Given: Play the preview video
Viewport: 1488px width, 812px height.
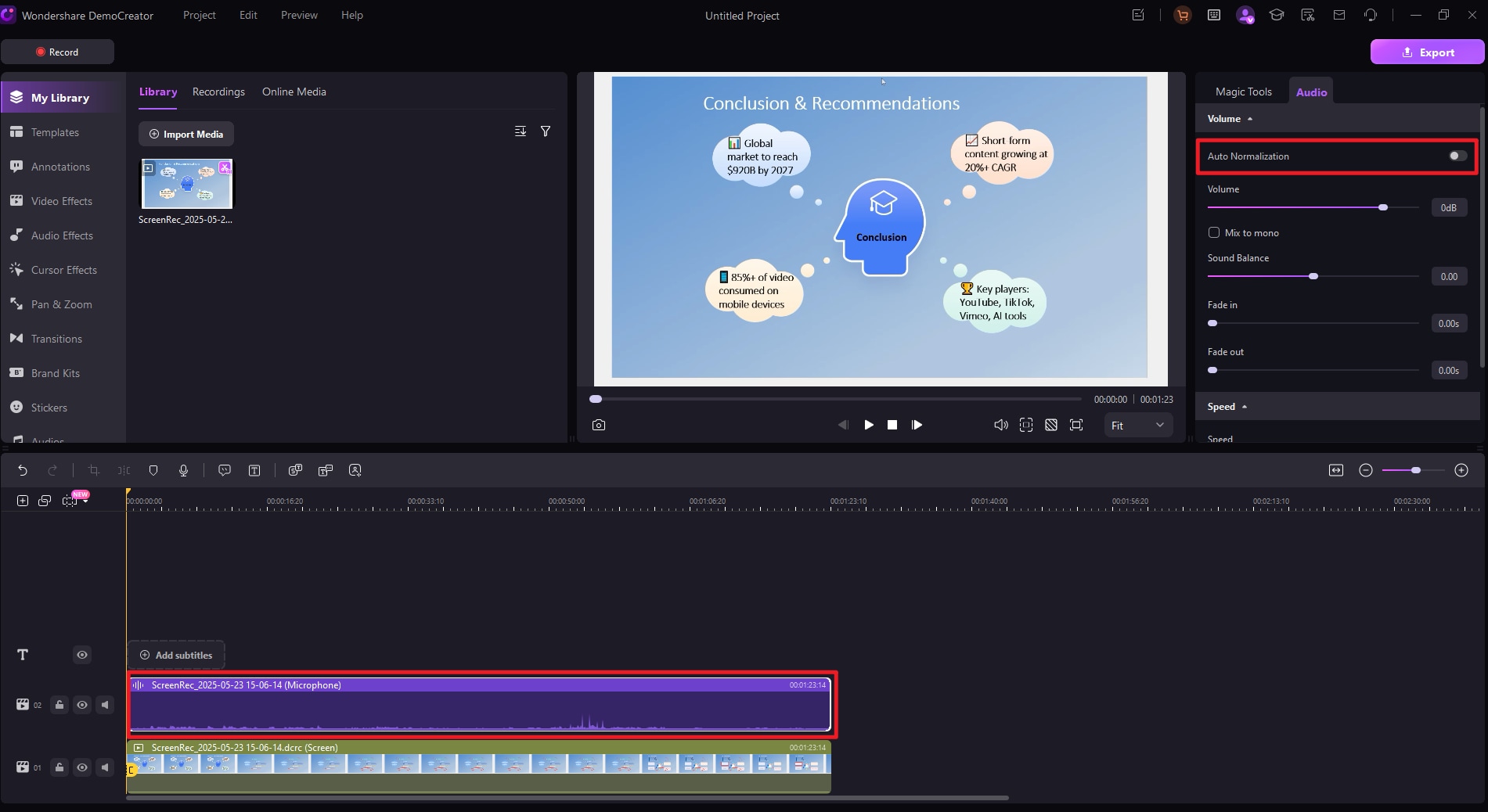Looking at the screenshot, I should (869, 425).
